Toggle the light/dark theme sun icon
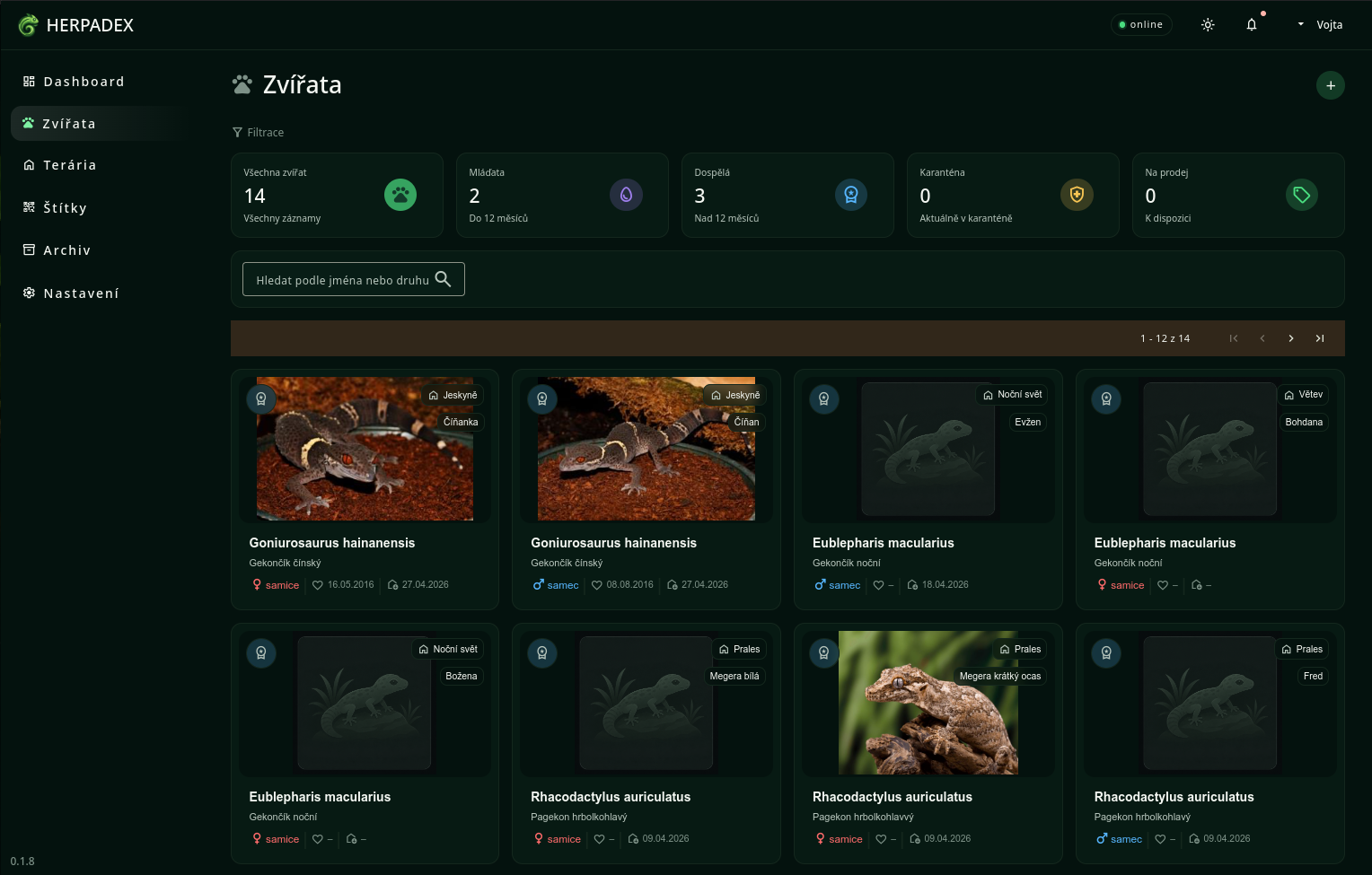Viewport: 1372px width, 875px height. point(1208,25)
